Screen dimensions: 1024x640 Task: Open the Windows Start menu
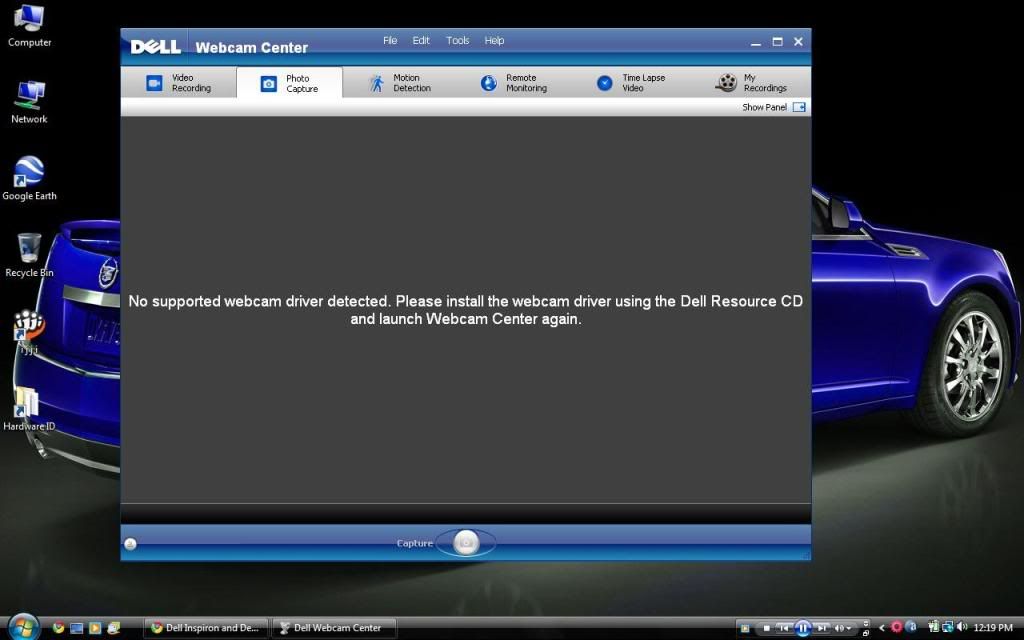point(23,627)
